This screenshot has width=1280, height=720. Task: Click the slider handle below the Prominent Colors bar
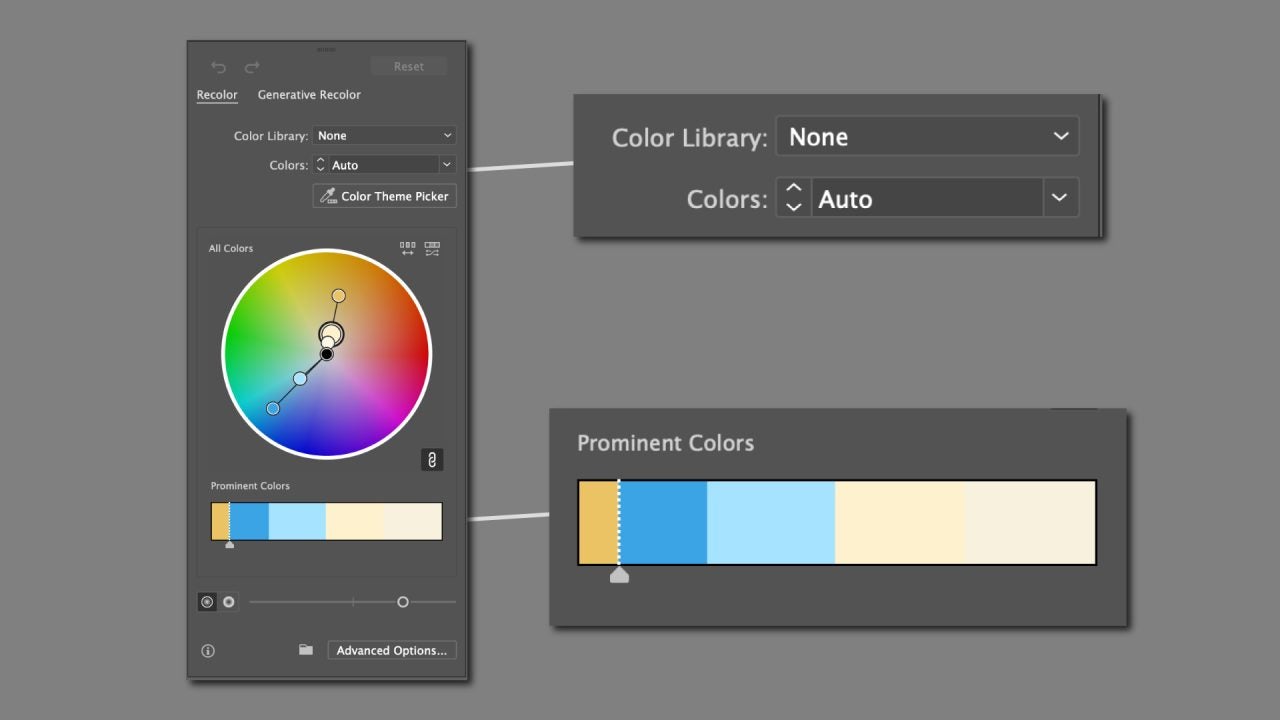(x=403, y=602)
